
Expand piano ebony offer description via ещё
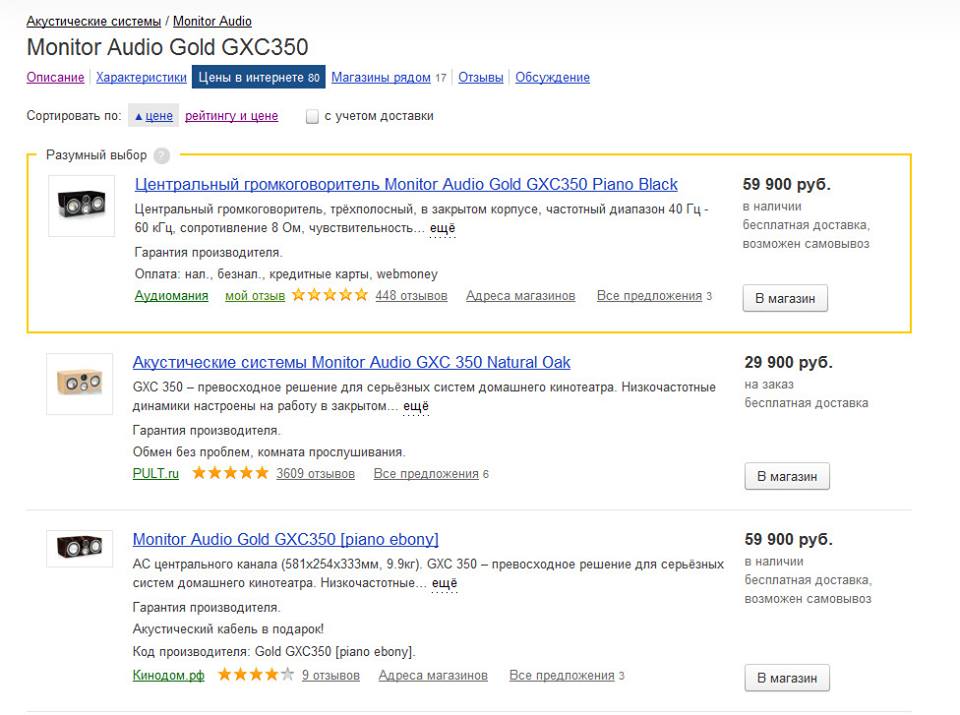[444, 584]
